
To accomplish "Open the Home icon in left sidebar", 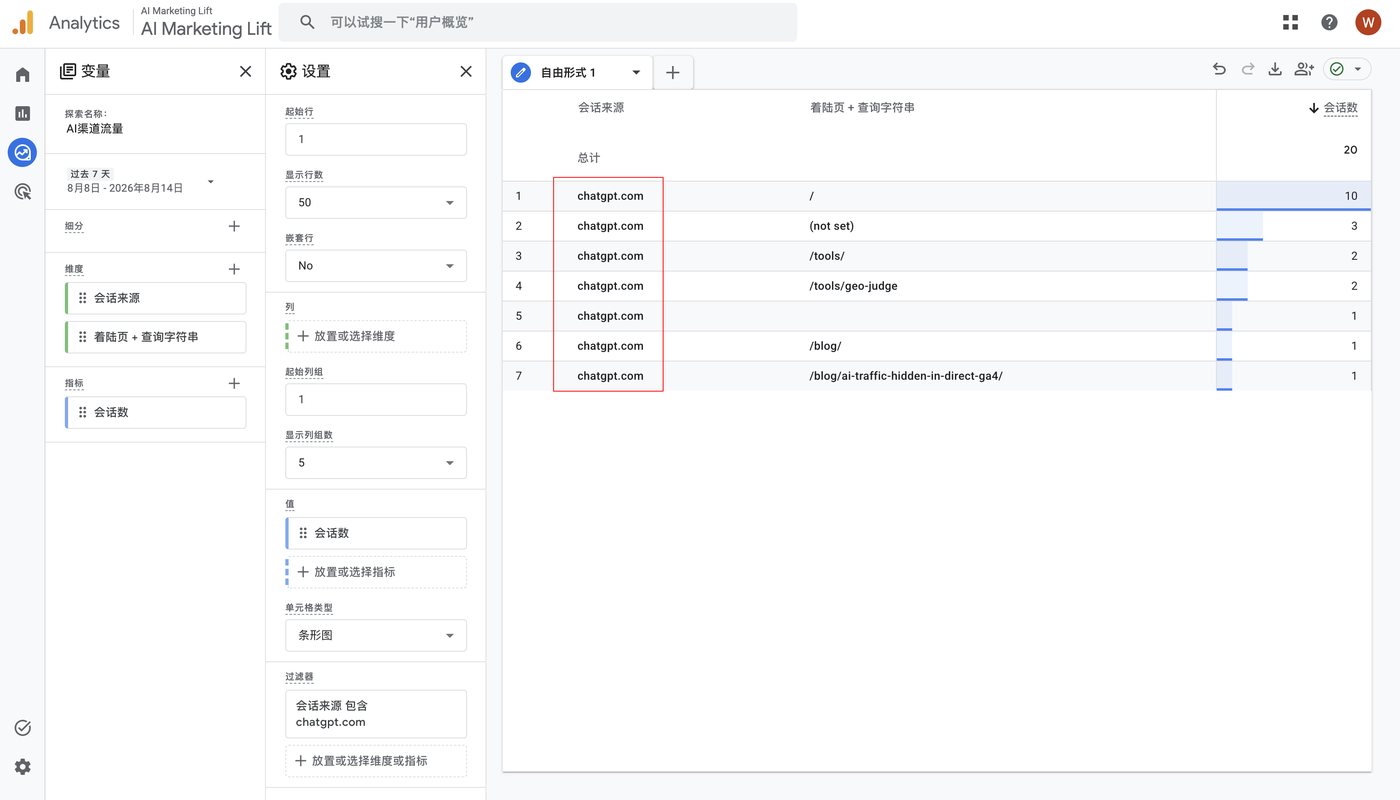I will [x=22, y=75].
